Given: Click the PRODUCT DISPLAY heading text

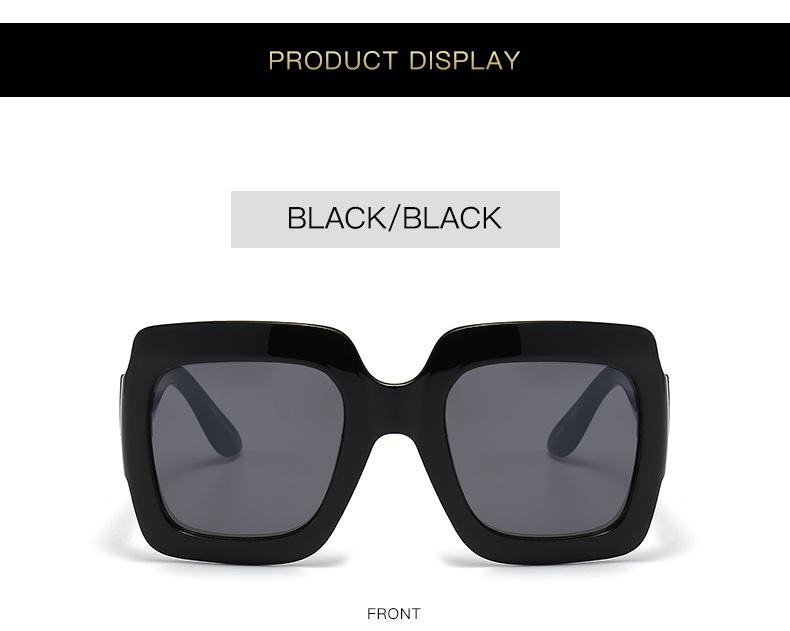Looking at the screenshot, I should click(394, 60).
